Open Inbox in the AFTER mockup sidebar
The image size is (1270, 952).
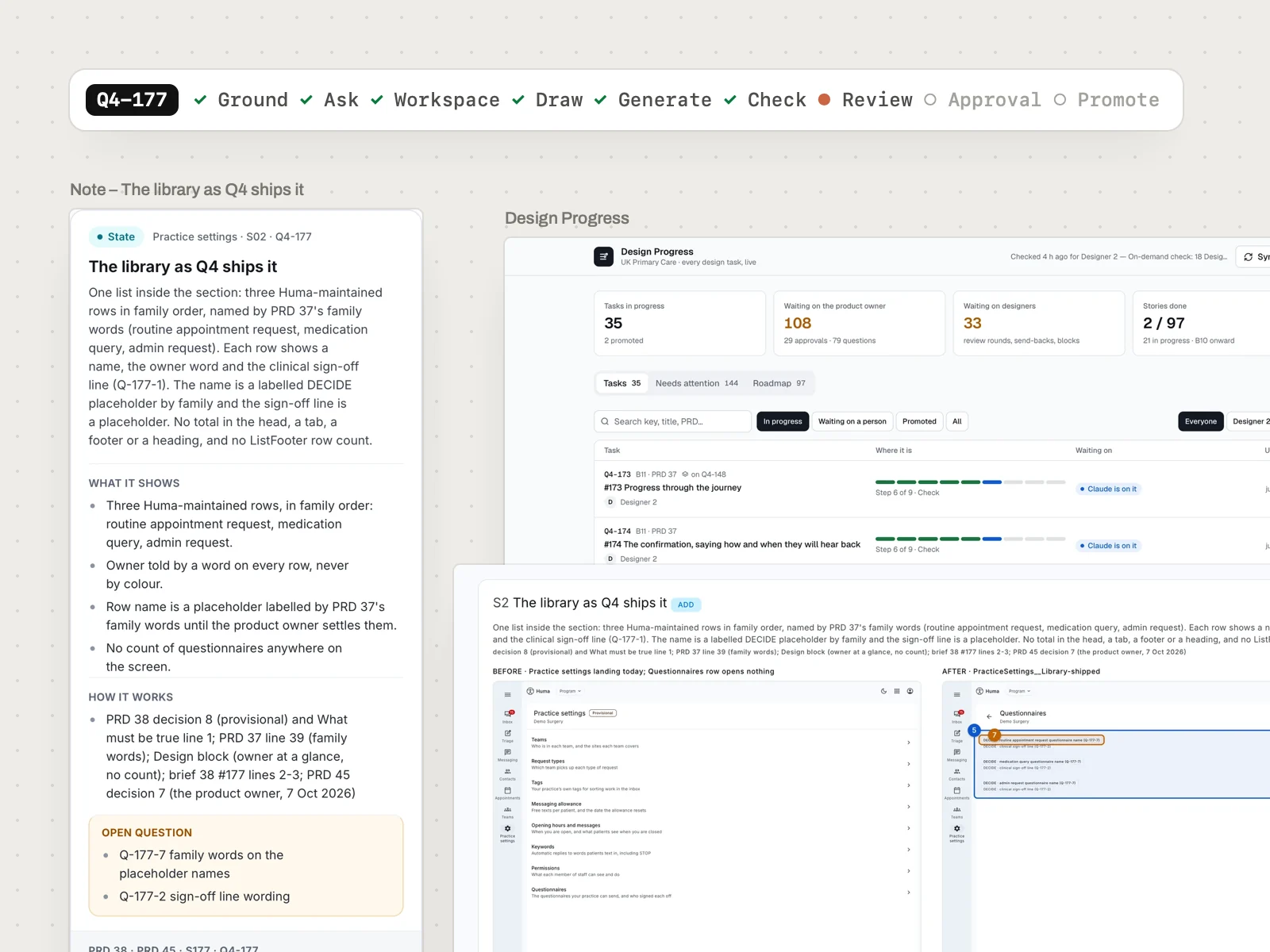click(957, 716)
